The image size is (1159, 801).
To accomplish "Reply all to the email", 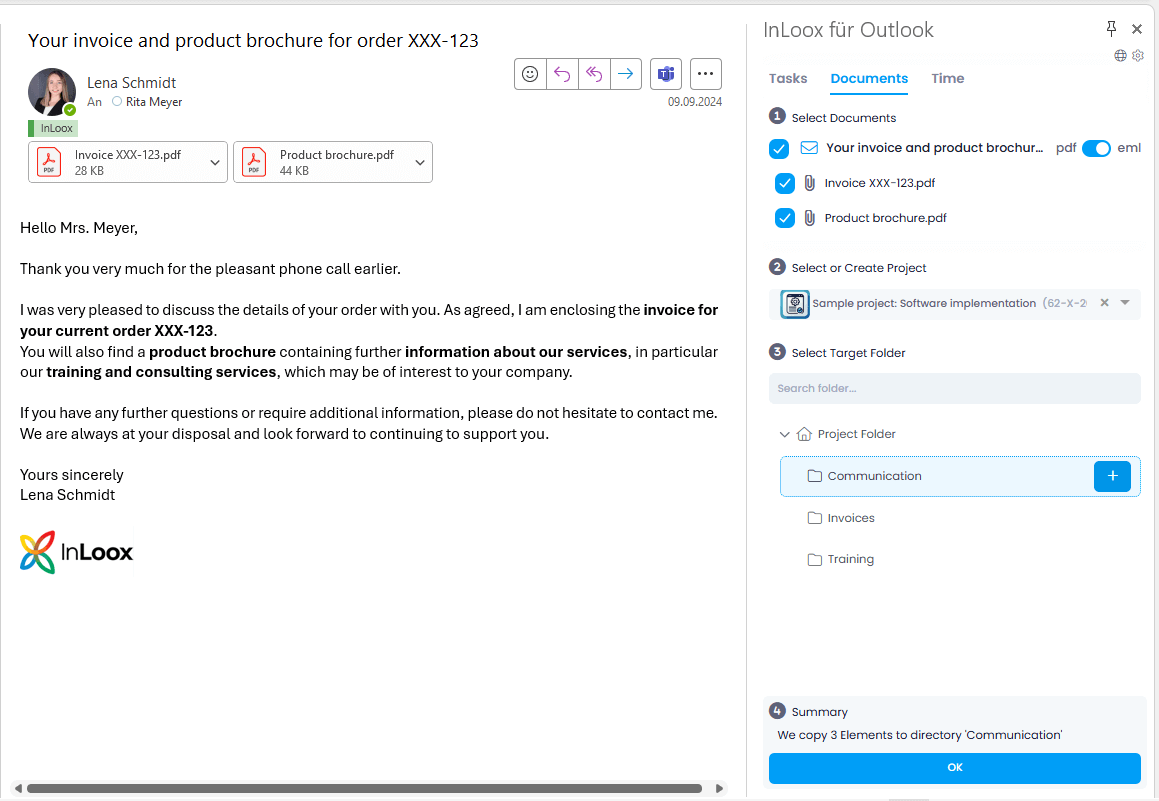I will [594, 73].
